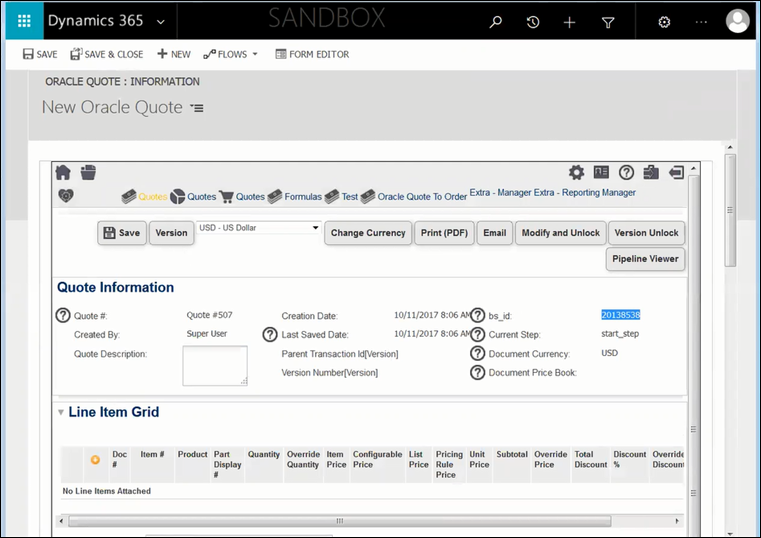Open the FORM EDITOR
761x538 pixels.
click(x=312, y=54)
